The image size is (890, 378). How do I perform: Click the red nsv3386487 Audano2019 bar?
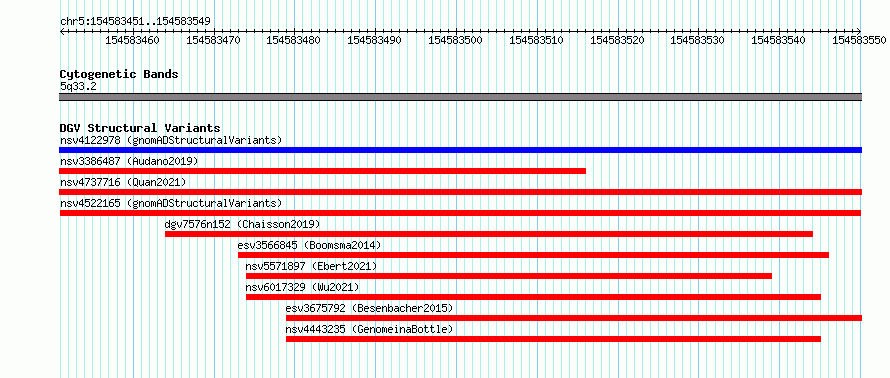(322, 171)
